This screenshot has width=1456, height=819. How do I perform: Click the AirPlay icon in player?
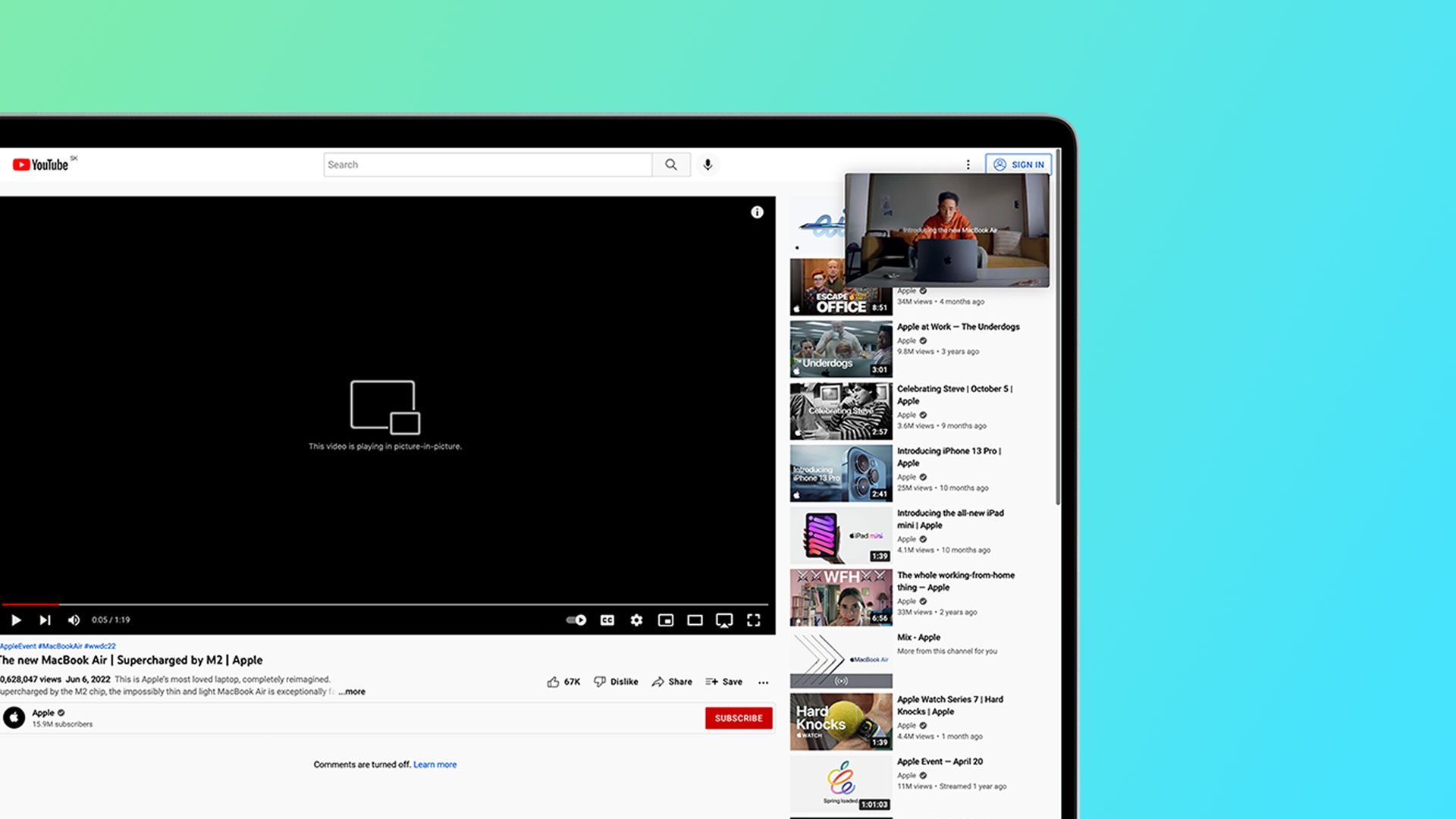[x=724, y=620]
